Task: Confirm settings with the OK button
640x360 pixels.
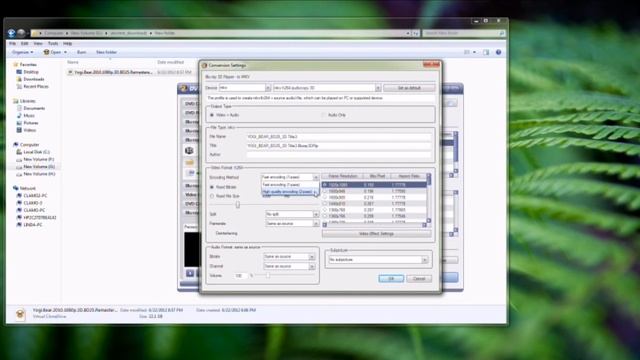Action: (x=391, y=278)
